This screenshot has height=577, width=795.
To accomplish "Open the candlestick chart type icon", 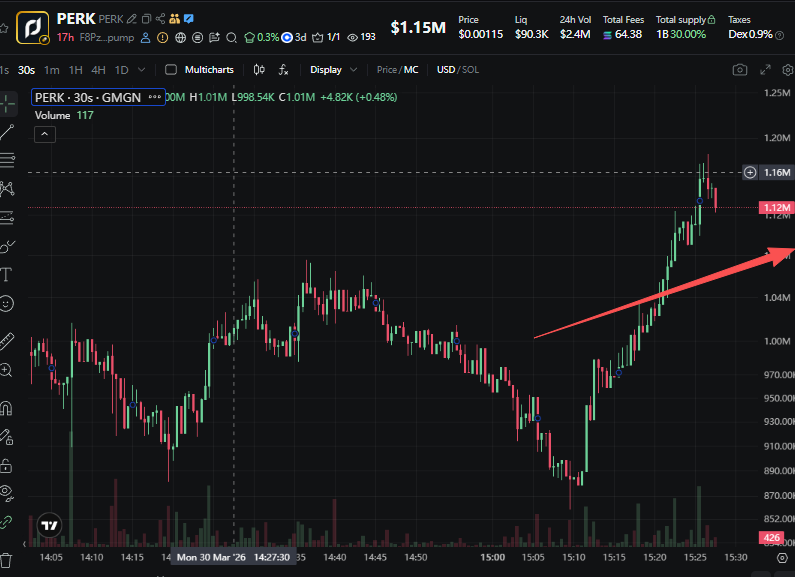I will (259, 70).
